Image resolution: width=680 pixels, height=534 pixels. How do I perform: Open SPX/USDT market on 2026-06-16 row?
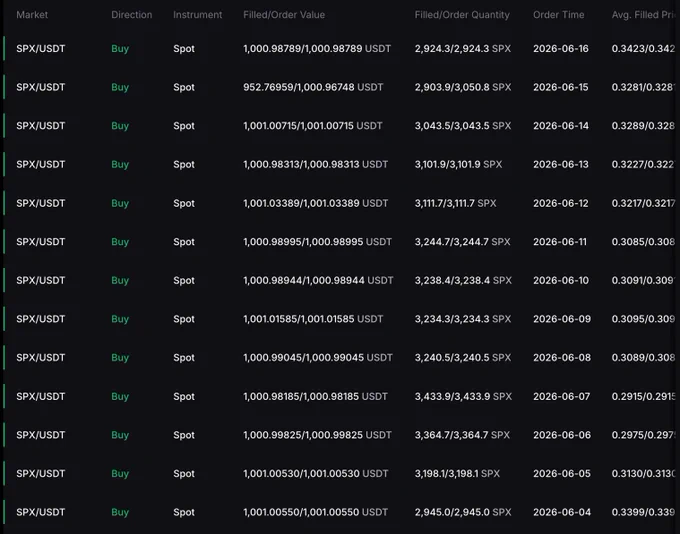coord(41,49)
